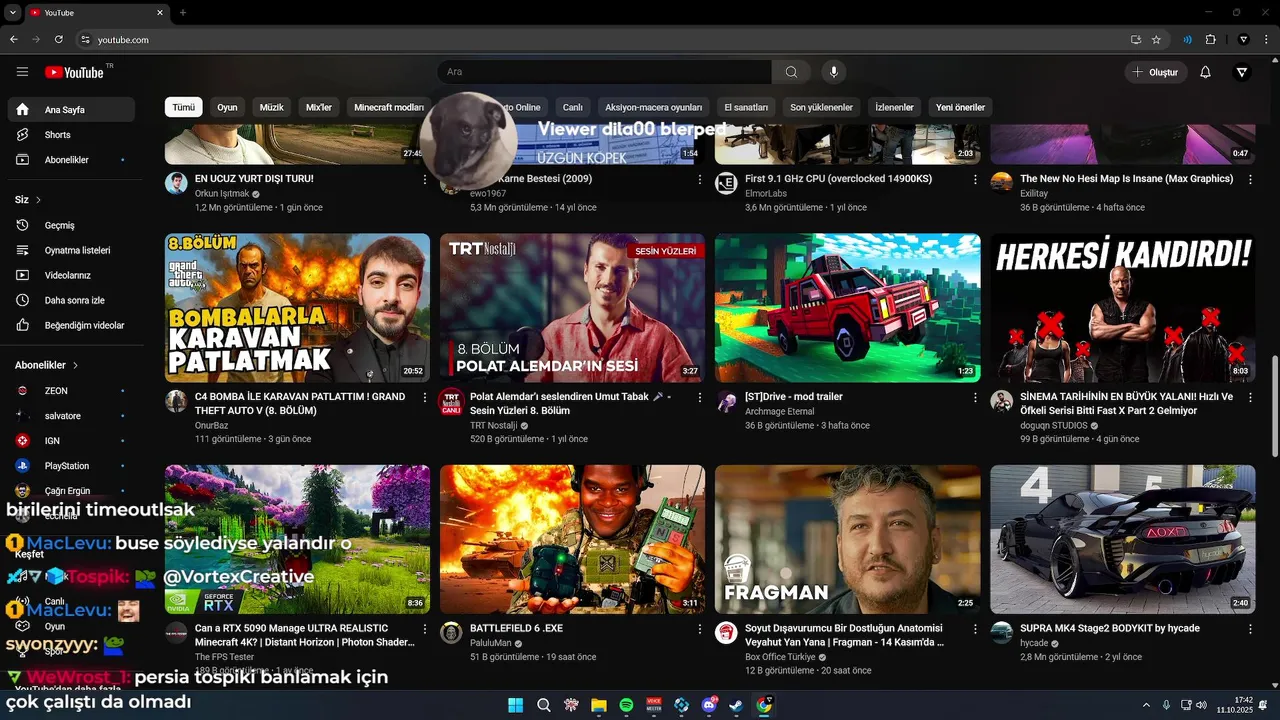1280x720 pixels.
Task: Select the İzlenenler chip
Action: (894, 107)
